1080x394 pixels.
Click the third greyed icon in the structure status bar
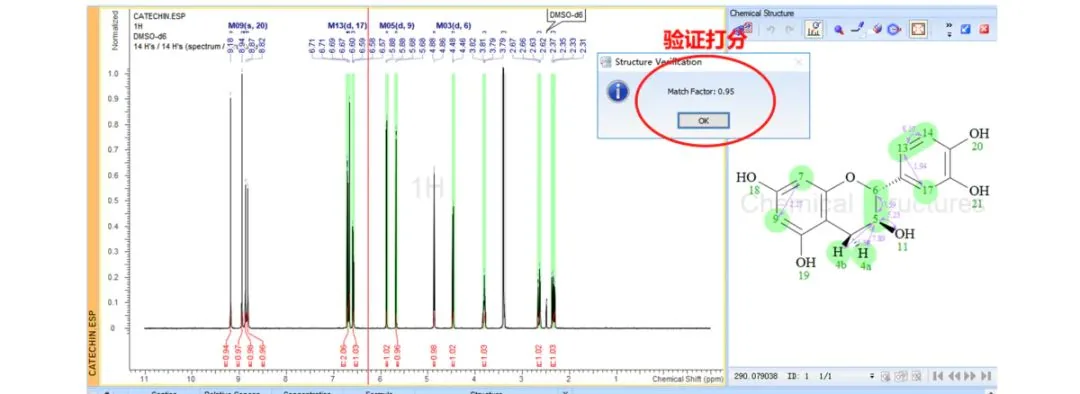[x=917, y=377]
